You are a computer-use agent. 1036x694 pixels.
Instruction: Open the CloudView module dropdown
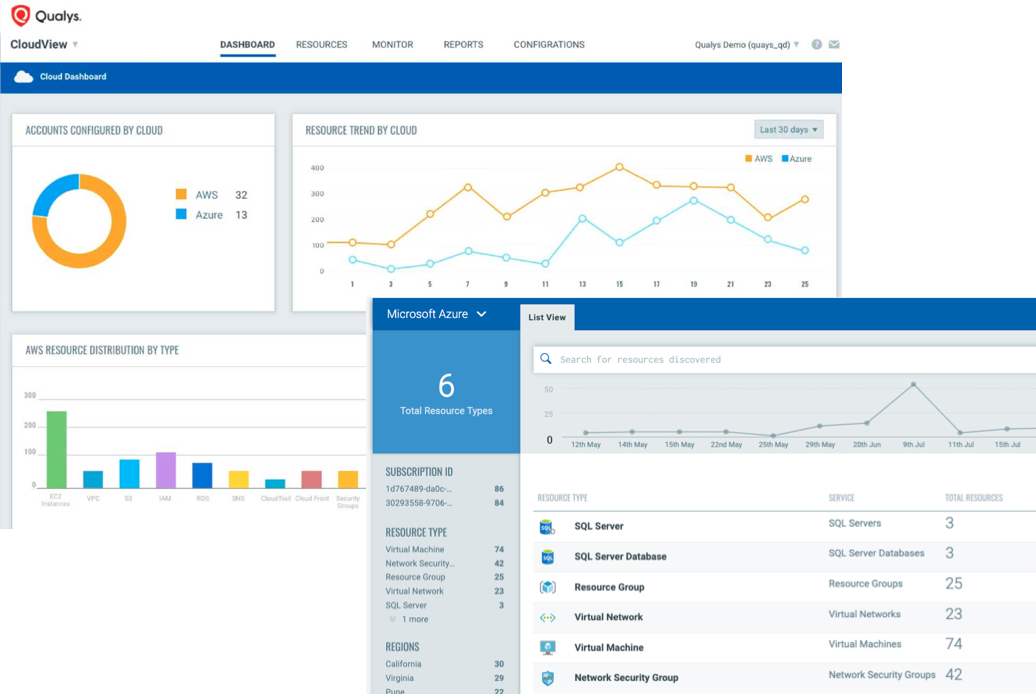(44, 44)
